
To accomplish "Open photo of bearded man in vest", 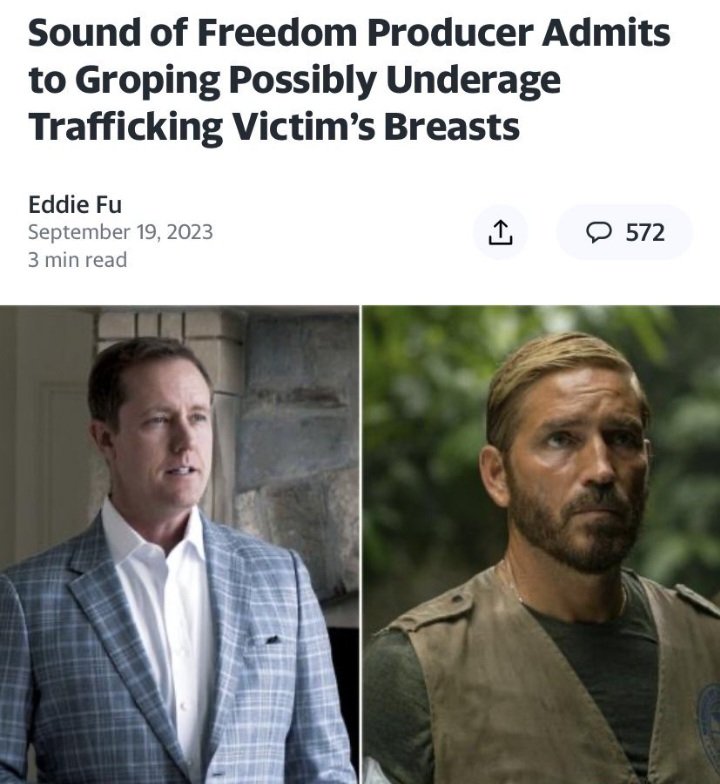I will tap(541, 544).
